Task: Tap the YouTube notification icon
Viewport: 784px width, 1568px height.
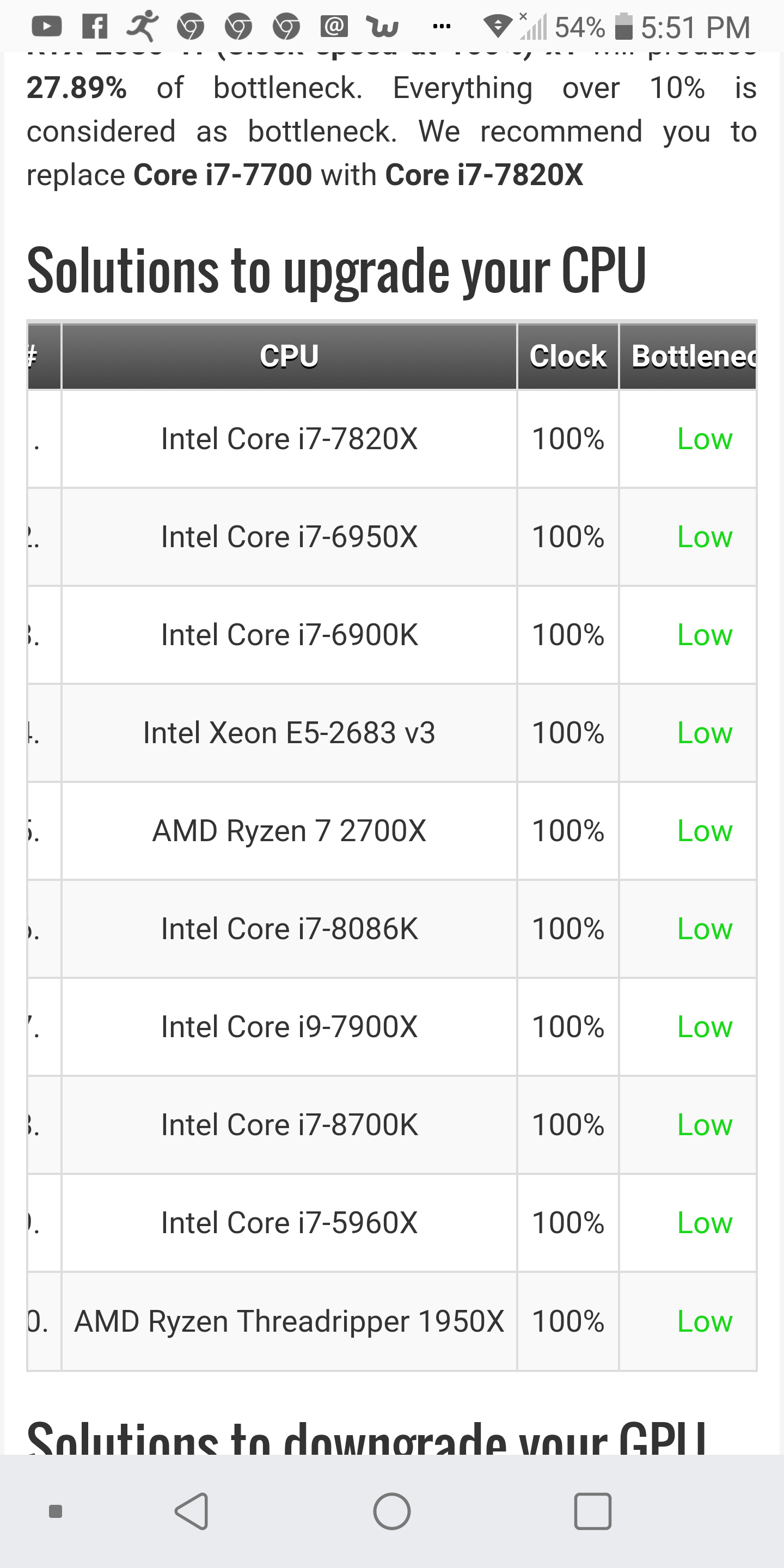Action: click(47, 27)
